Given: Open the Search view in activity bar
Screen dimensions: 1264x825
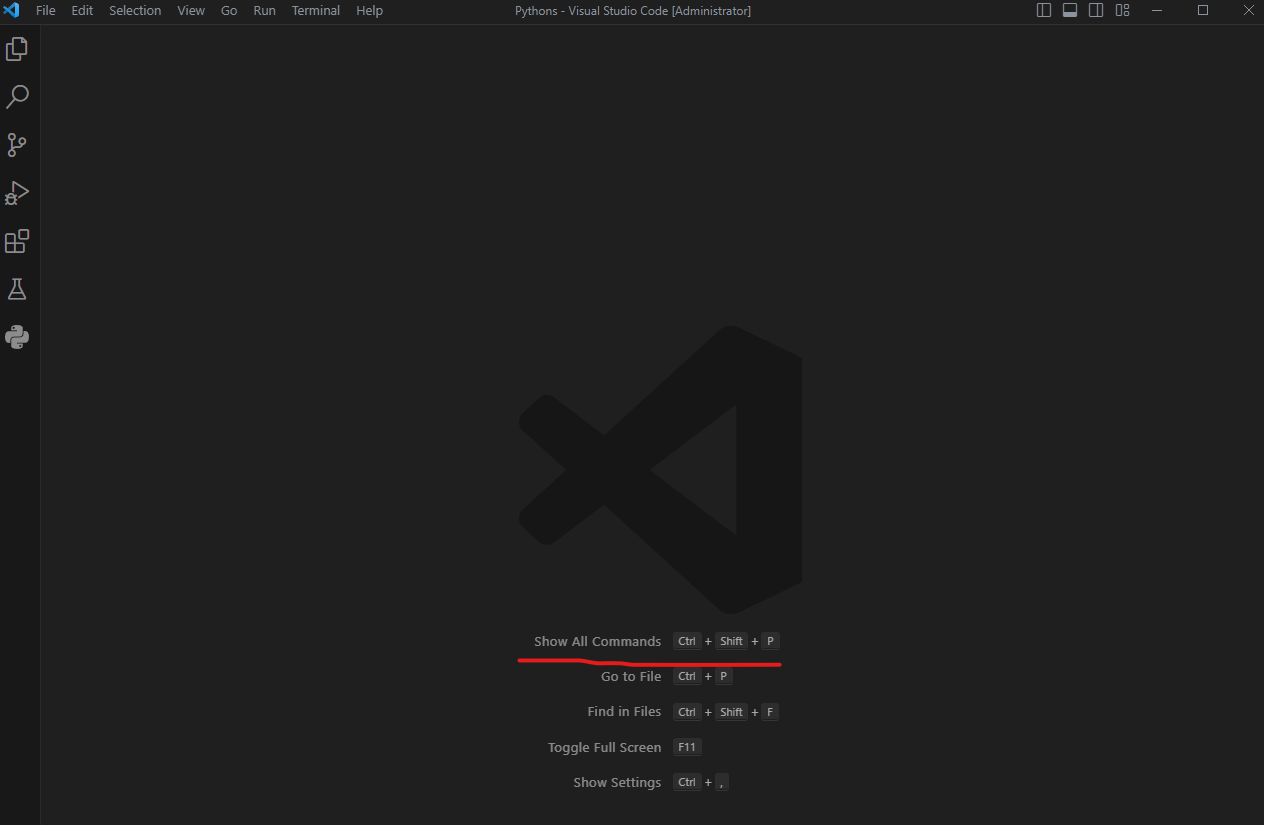Looking at the screenshot, I should pos(17,97).
